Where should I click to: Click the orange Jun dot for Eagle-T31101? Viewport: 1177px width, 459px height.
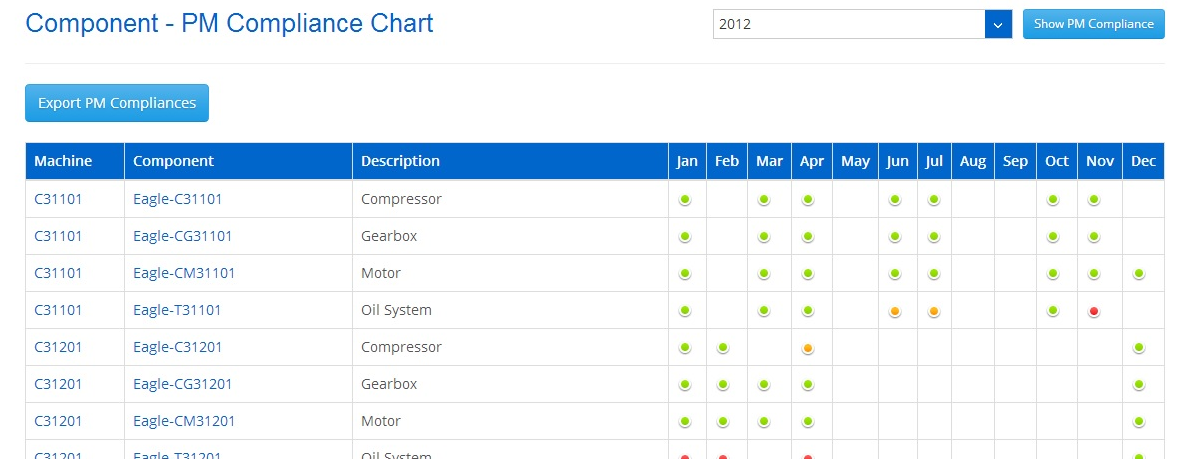(895, 311)
